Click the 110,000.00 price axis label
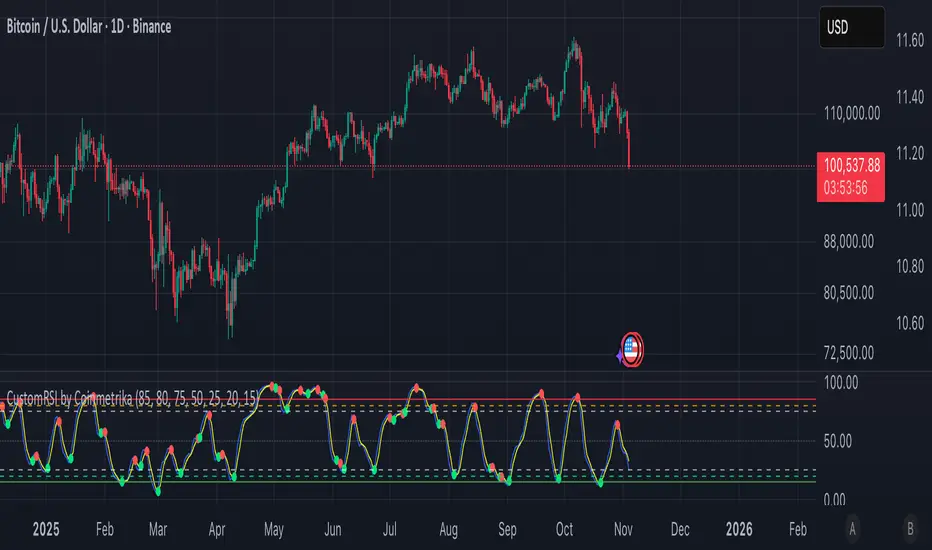 (x=852, y=114)
